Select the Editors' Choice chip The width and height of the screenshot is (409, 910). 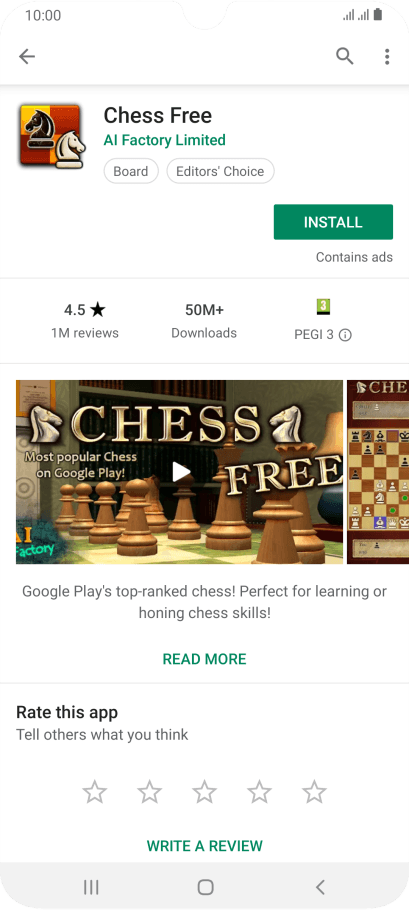(x=220, y=171)
